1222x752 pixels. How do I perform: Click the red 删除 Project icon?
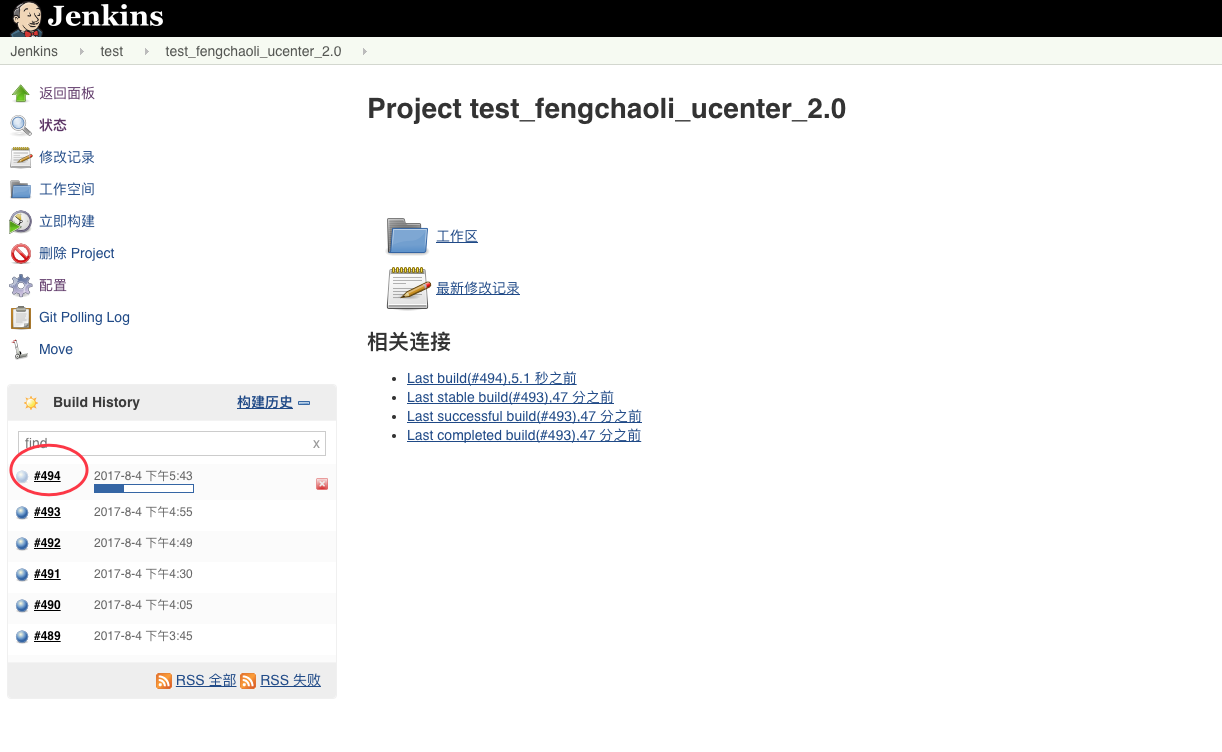click(x=21, y=253)
